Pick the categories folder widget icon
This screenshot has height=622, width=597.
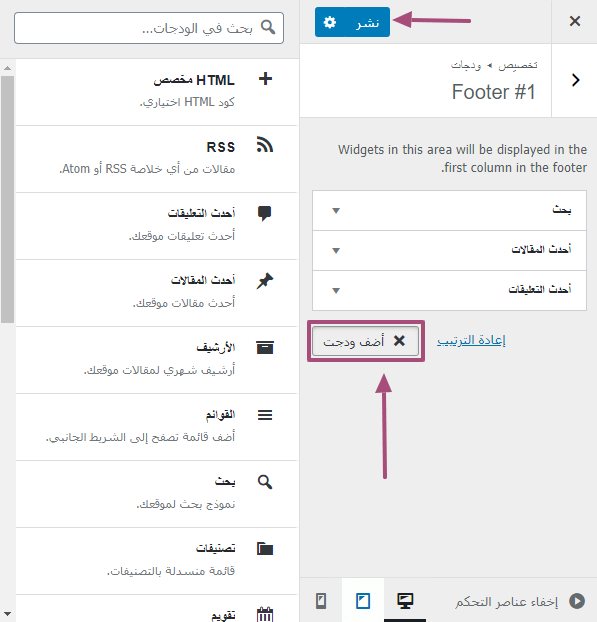265,549
